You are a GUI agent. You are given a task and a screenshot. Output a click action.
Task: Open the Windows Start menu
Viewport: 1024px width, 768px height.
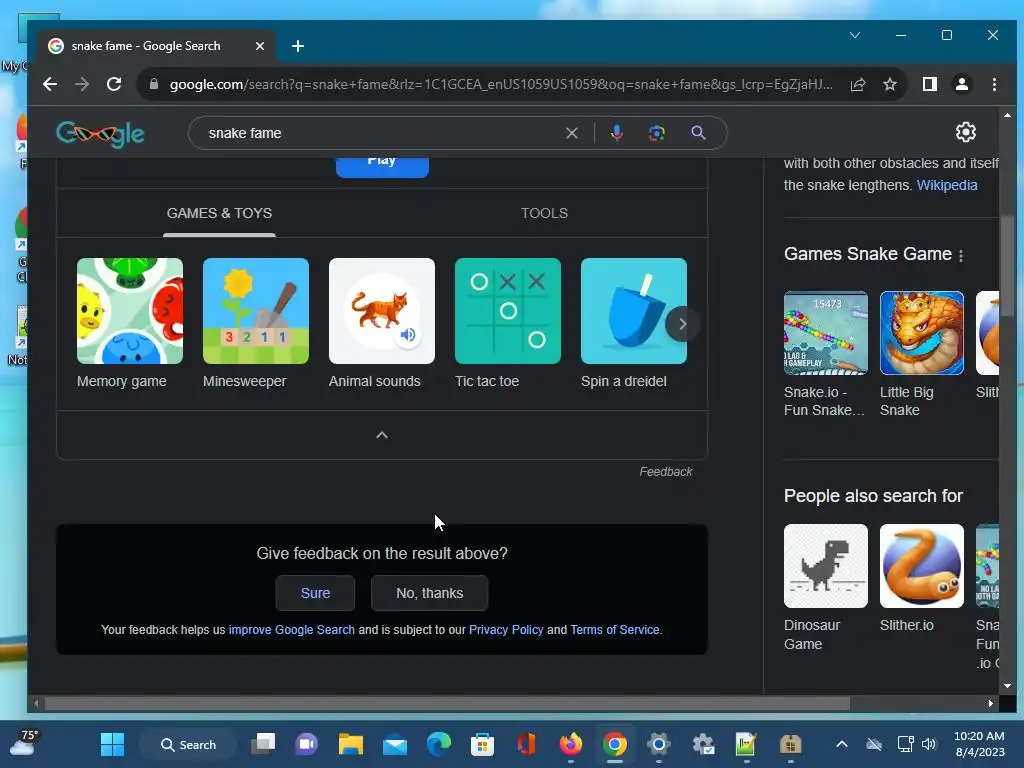(112, 744)
